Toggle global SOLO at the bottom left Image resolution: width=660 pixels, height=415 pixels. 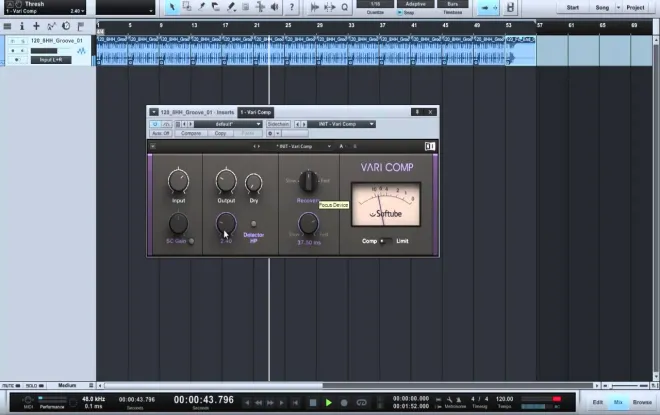[x=35, y=386]
